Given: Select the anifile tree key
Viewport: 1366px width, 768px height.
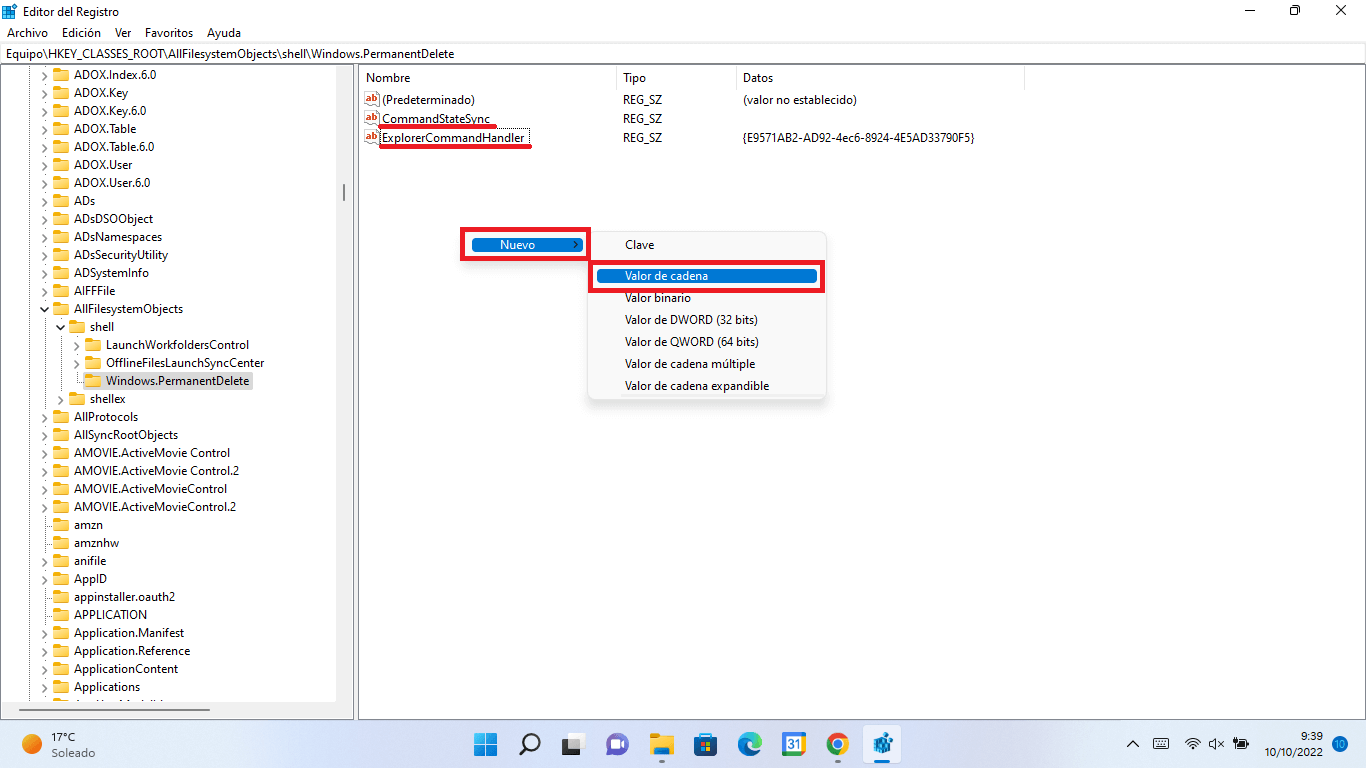Looking at the screenshot, I should point(90,561).
